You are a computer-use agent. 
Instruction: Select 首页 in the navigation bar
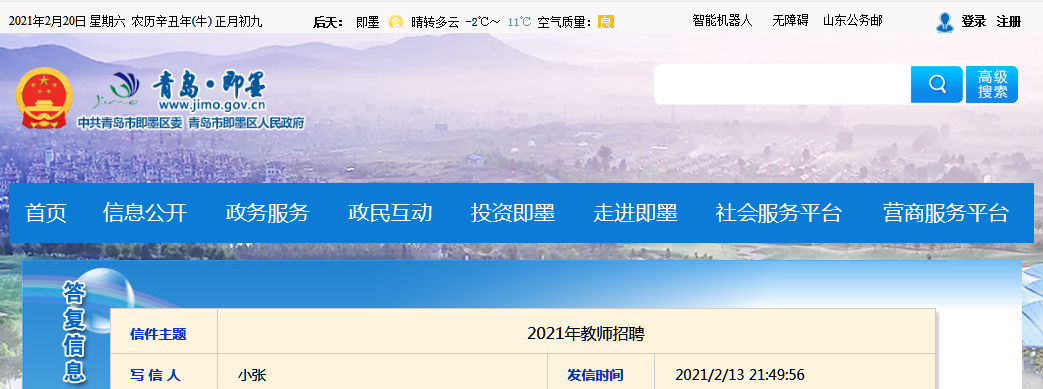(x=46, y=213)
